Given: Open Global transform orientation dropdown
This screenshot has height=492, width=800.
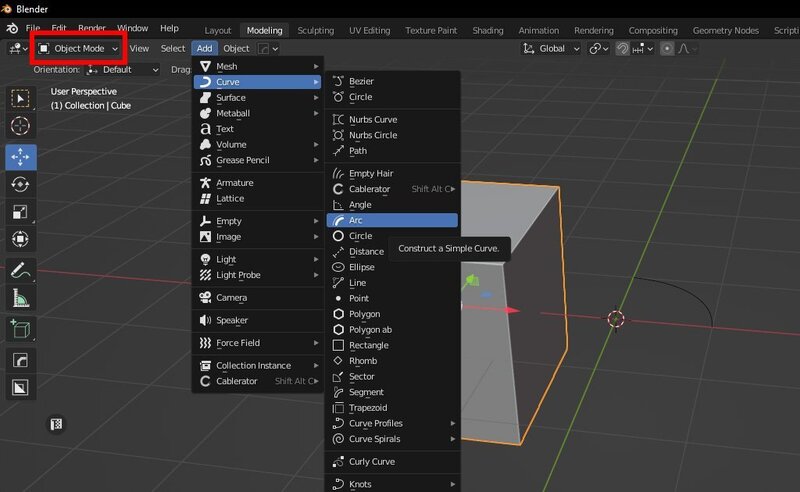Looking at the screenshot, I should pos(552,48).
